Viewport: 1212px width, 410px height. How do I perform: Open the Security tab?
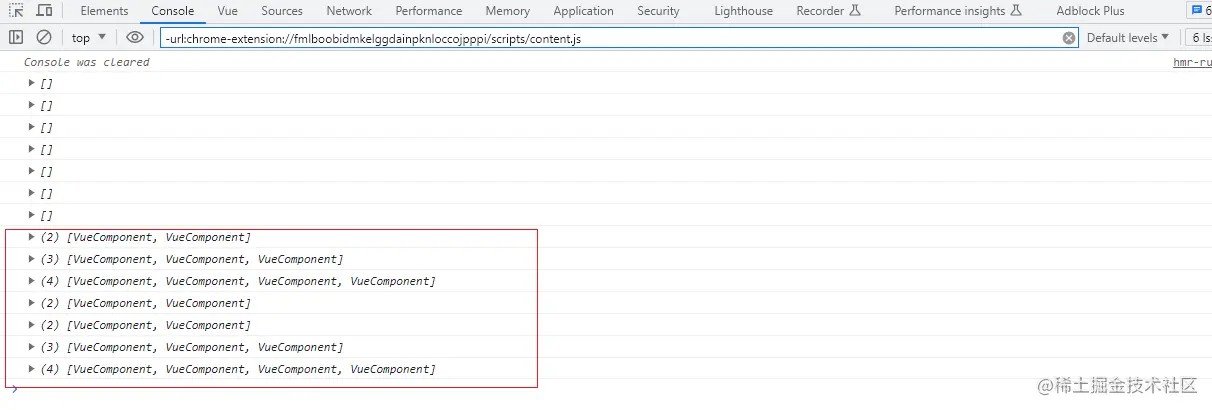pos(658,11)
